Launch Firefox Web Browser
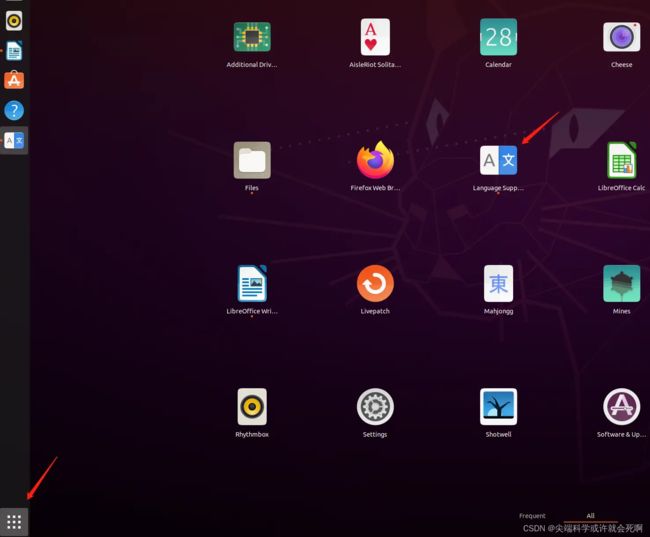Image resolution: width=650 pixels, height=537 pixels. pos(375,160)
